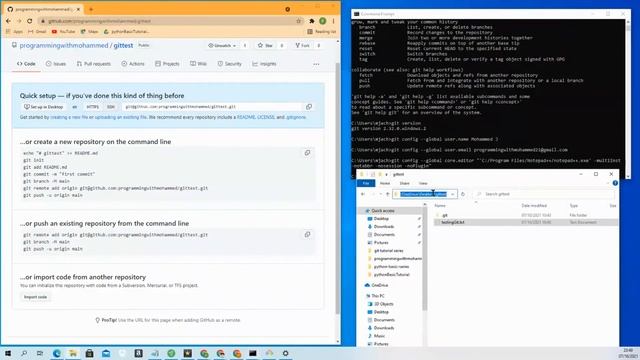Screen dimensions: 640x360
Task: Open the Windows Start menu
Action: pos(8,353)
